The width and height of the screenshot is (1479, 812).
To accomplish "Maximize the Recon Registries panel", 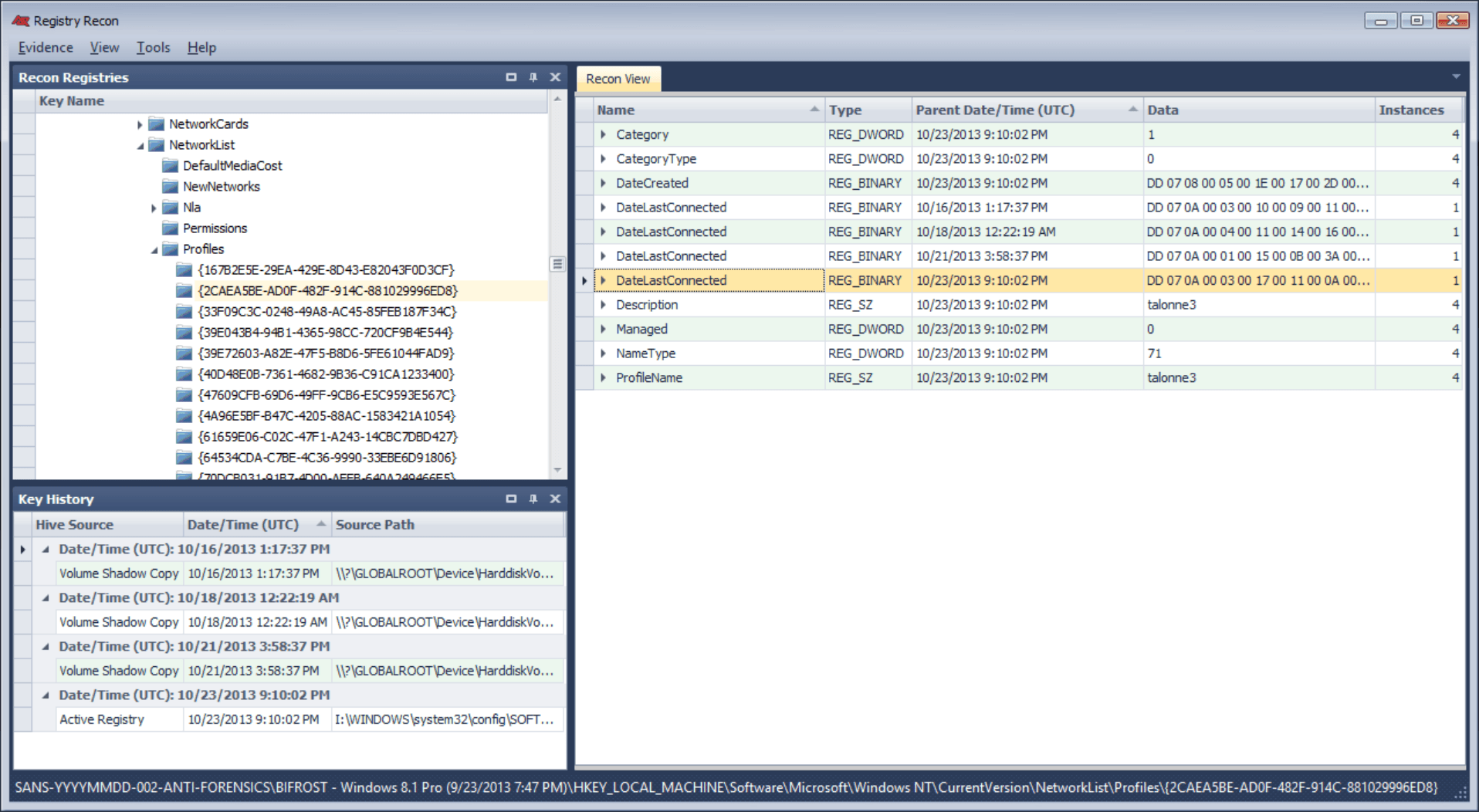I will (510, 77).
